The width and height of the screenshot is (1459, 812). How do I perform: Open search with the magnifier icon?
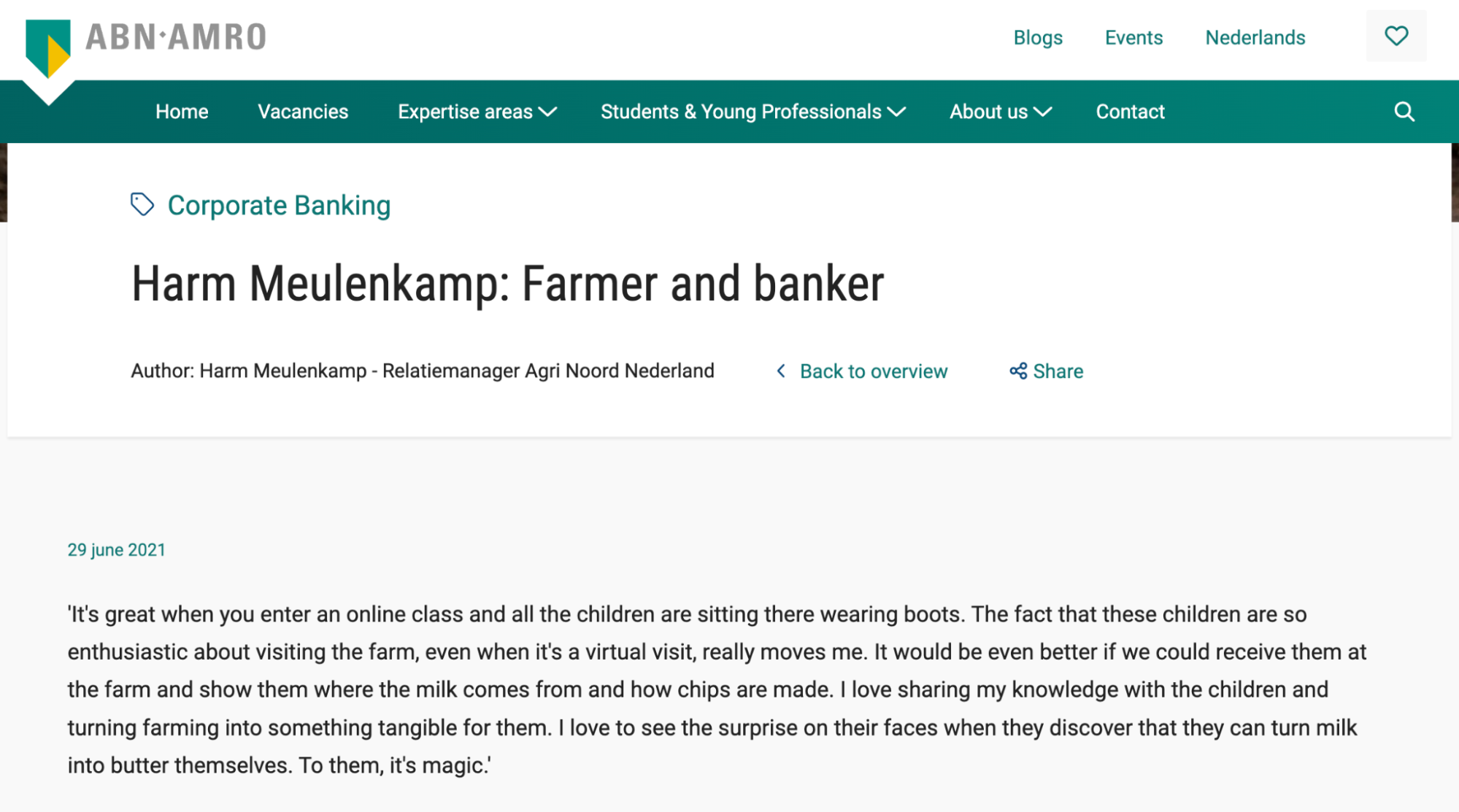tap(1404, 112)
